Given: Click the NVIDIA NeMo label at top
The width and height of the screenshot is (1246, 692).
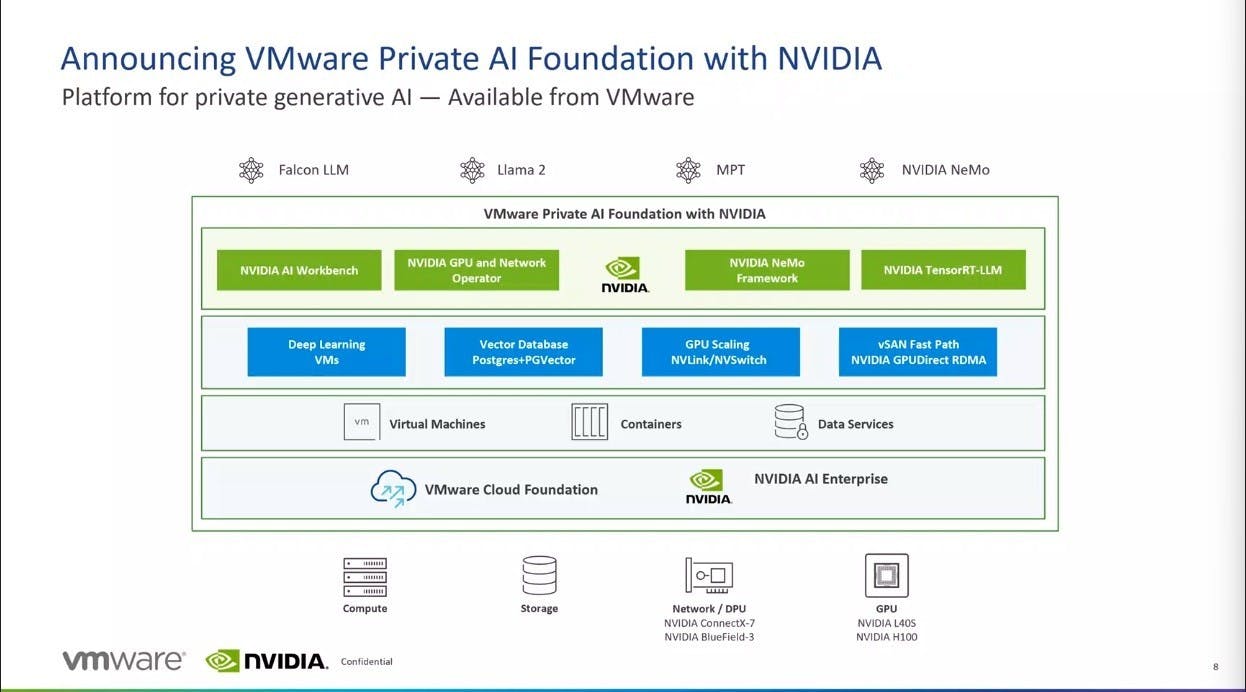Looking at the screenshot, I should tap(945, 170).
